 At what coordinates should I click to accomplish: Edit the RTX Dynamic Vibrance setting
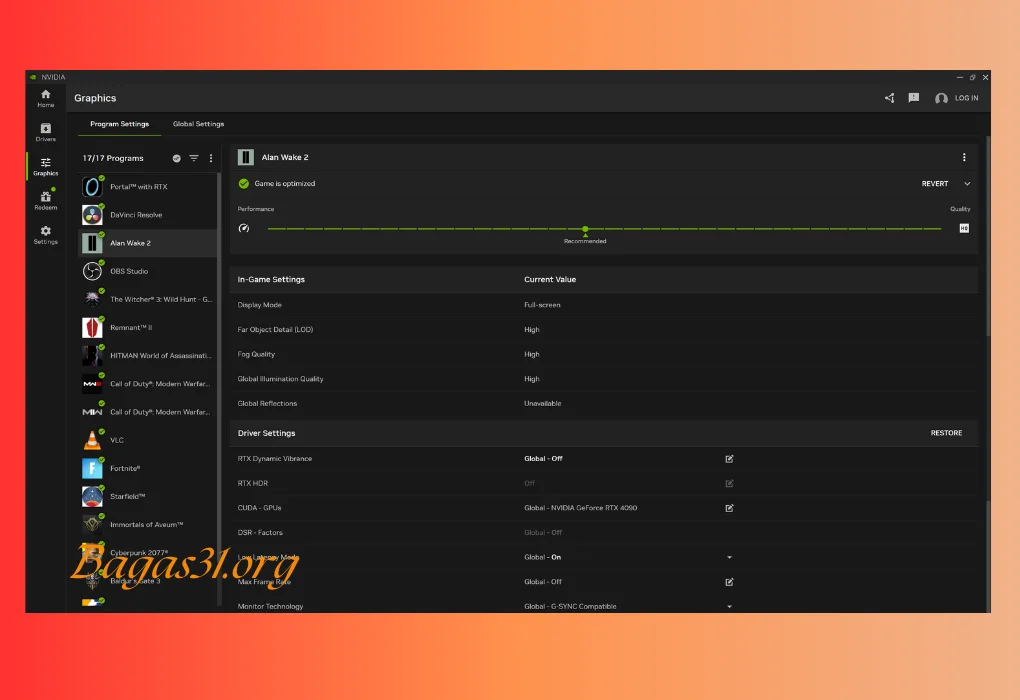pos(729,459)
